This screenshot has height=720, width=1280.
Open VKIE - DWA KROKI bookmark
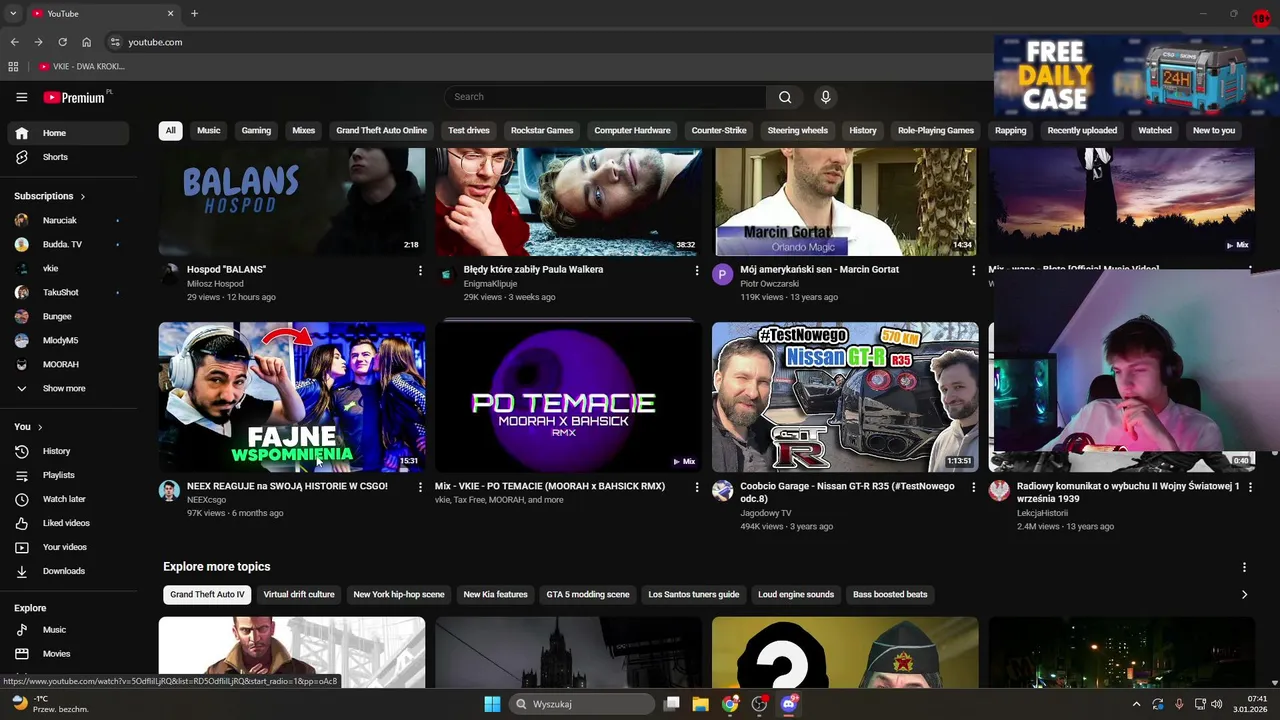(x=82, y=67)
